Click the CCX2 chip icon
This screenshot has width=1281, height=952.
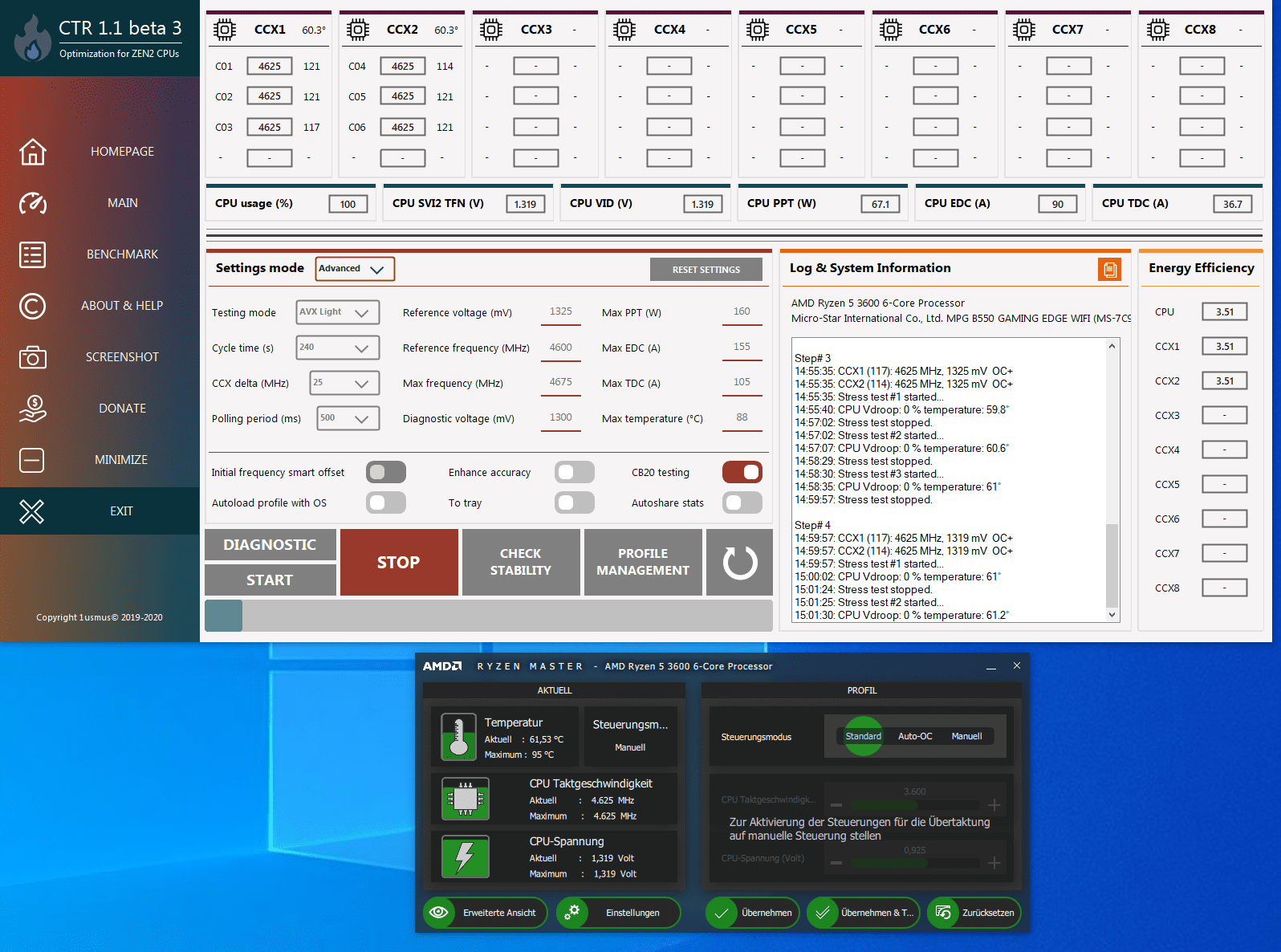coord(358,30)
